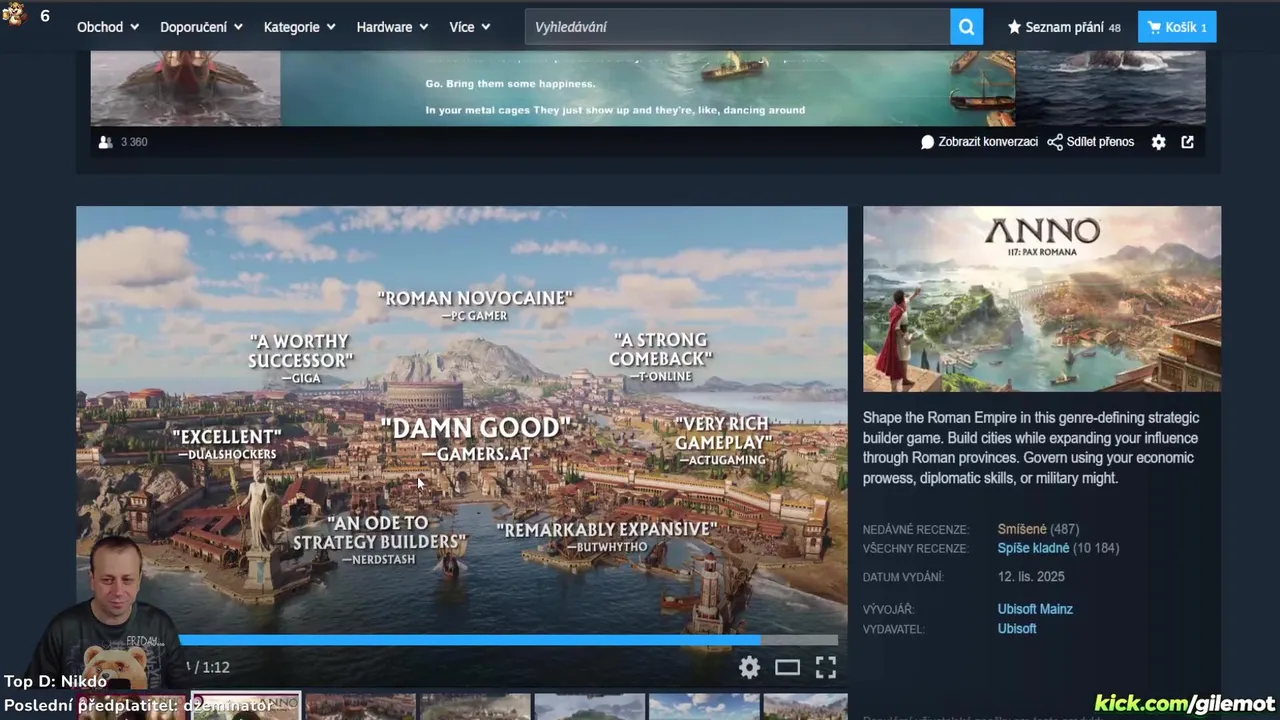Click the 1:12 video duration text

(215, 667)
